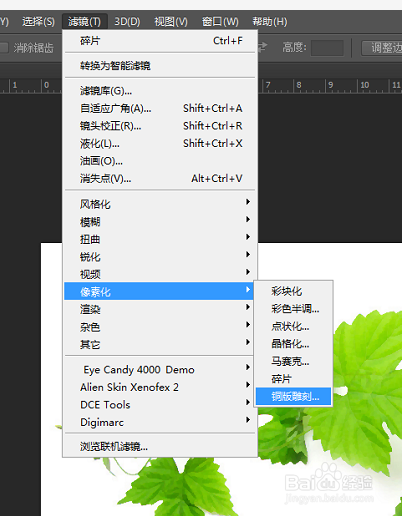
Task: Apply the last filter 碎片 Ctrl+F
Action: [160, 41]
